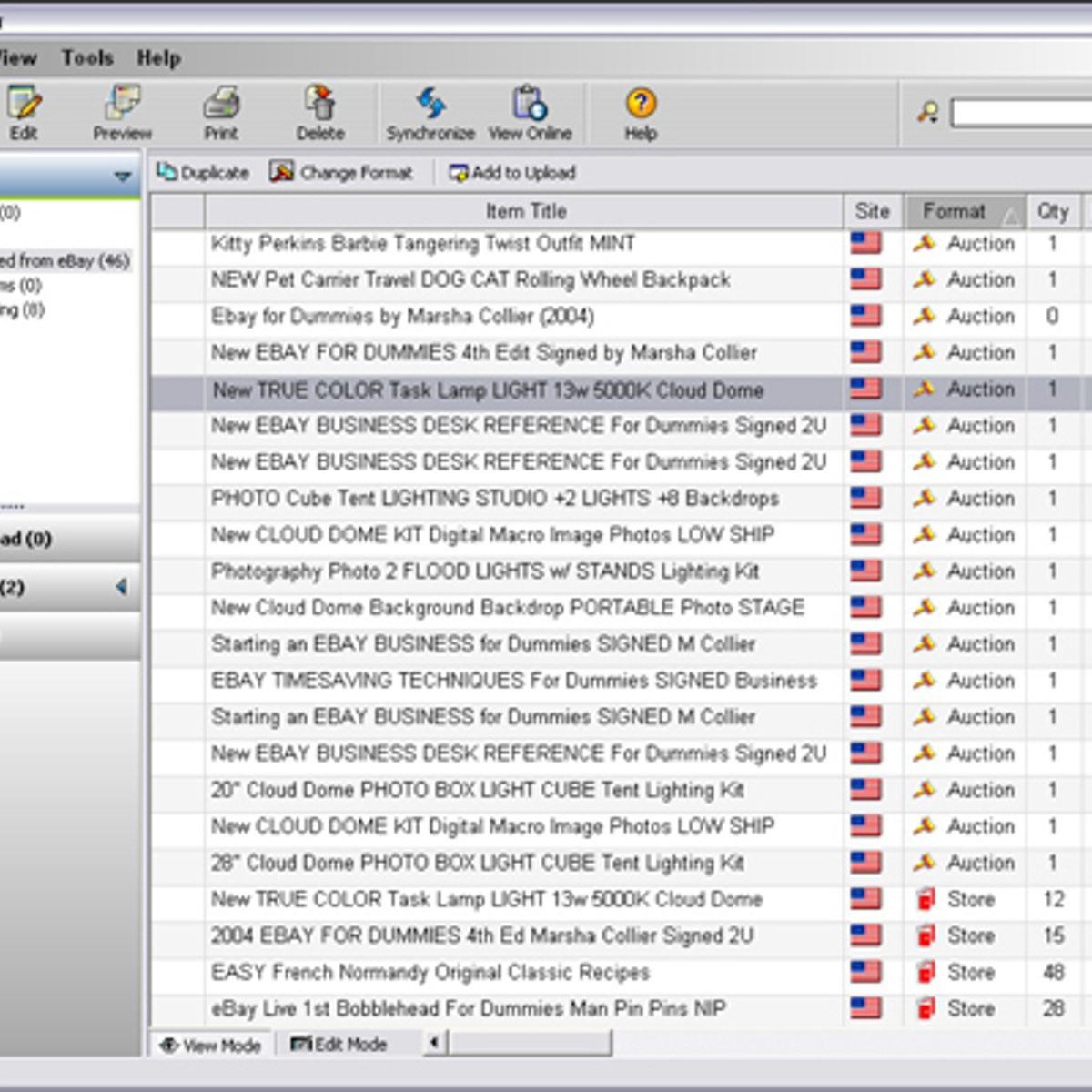
Task: Select 'Photography Photo 2 FLOOD LIGHTS' row
Action: 524,571
